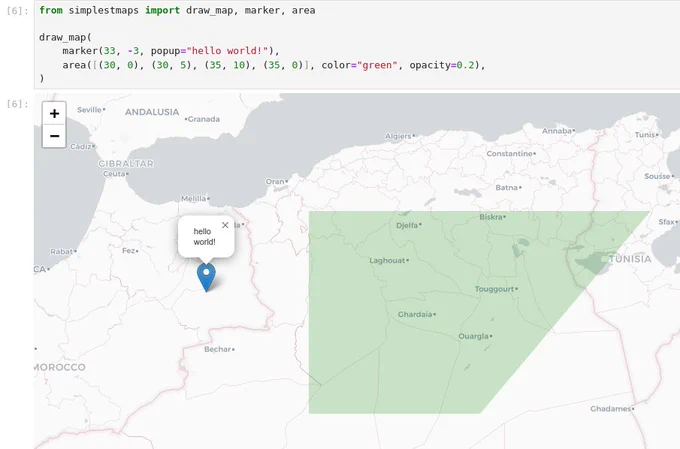Click the simplestmaps module name in import line
This screenshot has height=449, width=680.
[104, 10]
